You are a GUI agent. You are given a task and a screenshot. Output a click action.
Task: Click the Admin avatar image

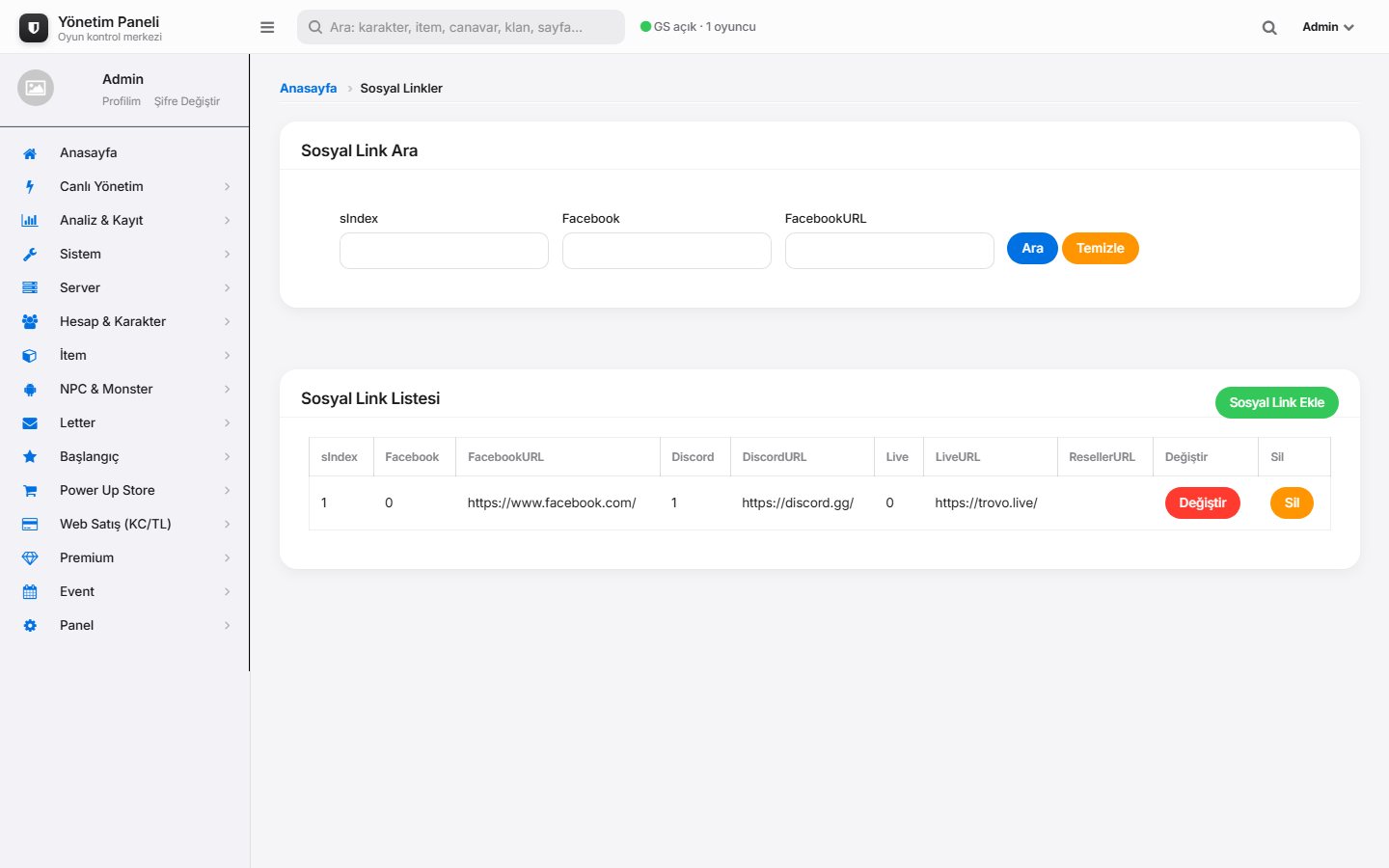(x=36, y=88)
